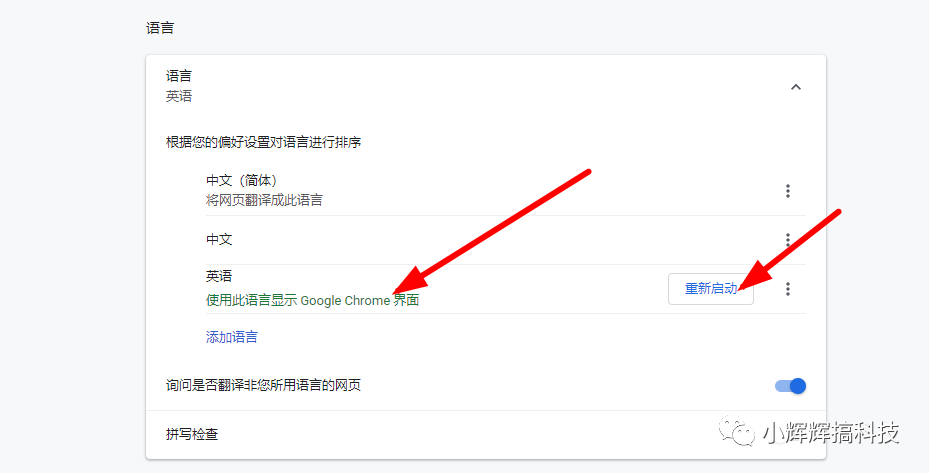
Task: Click the 语言 page section heading
Action: 160,28
